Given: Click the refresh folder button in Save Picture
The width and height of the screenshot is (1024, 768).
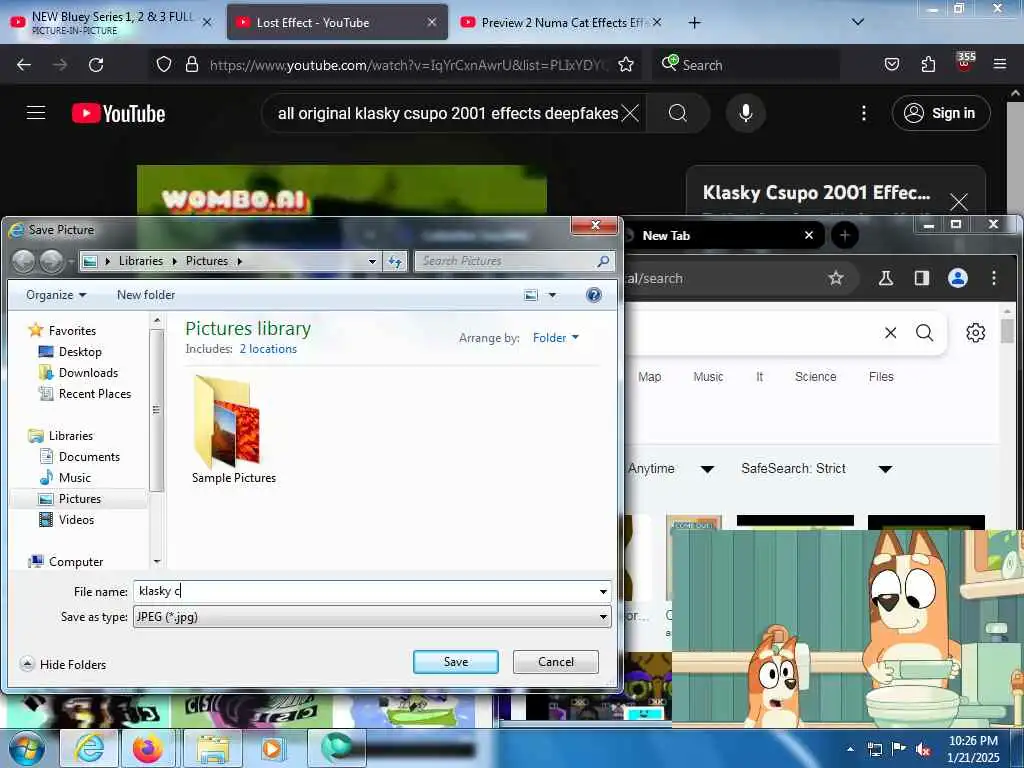Looking at the screenshot, I should tap(395, 261).
